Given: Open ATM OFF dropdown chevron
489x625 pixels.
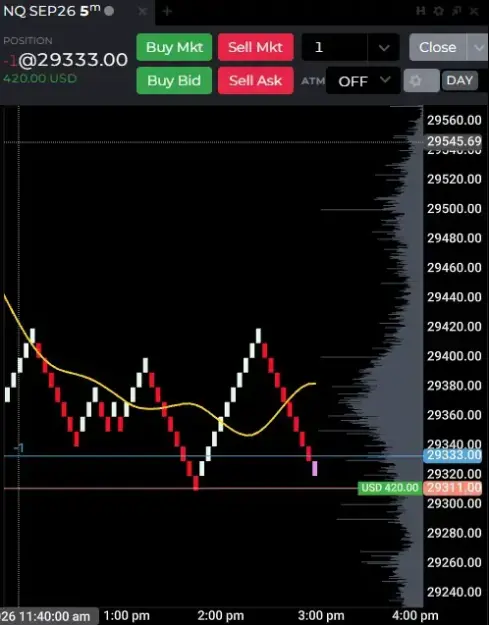Looking at the screenshot, I should pyautogui.click(x=385, y=80).
